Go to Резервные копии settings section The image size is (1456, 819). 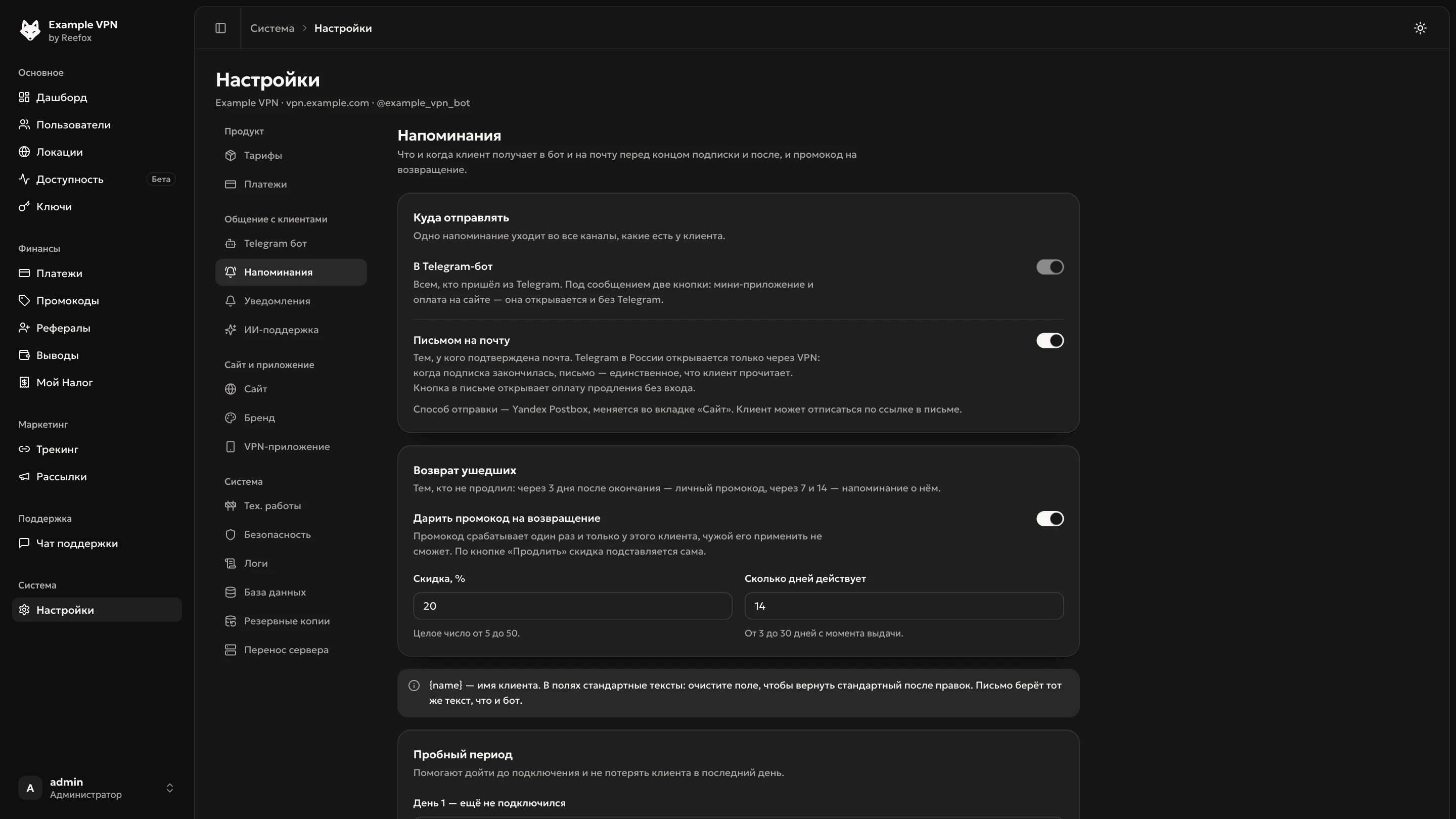click(x=291, y=621)
